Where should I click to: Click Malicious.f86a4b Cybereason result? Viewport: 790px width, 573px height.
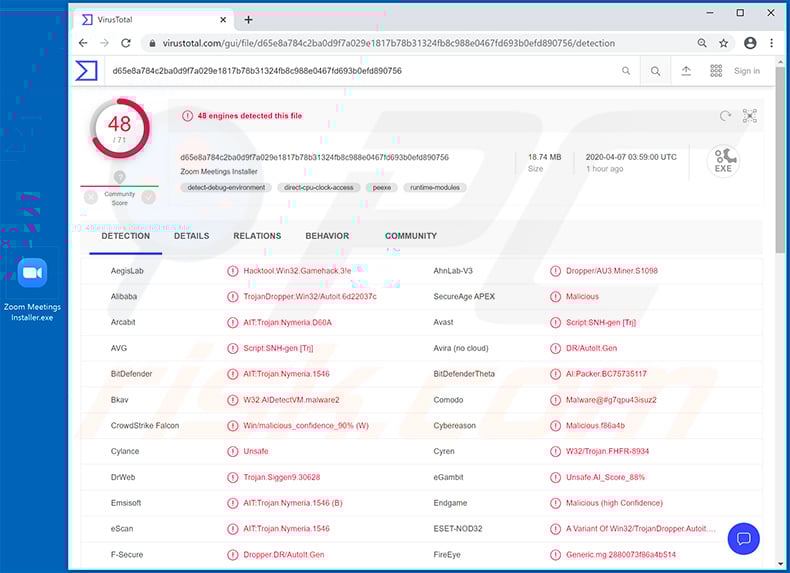[595, 426]
